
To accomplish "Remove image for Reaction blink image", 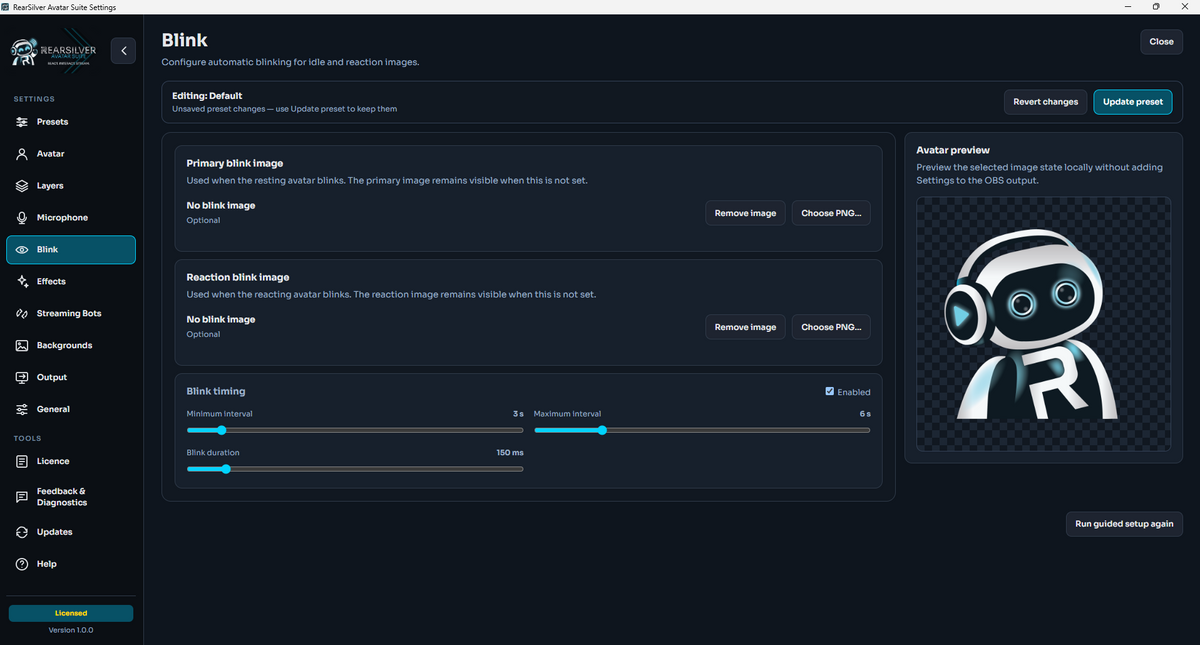I will (745, 327).
